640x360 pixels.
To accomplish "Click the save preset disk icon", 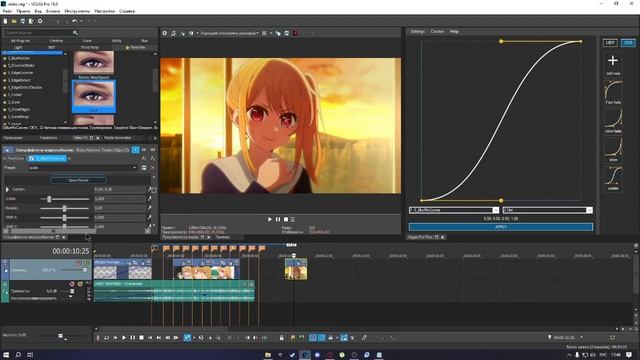I will pyautogui.click(x=144, y=168).
